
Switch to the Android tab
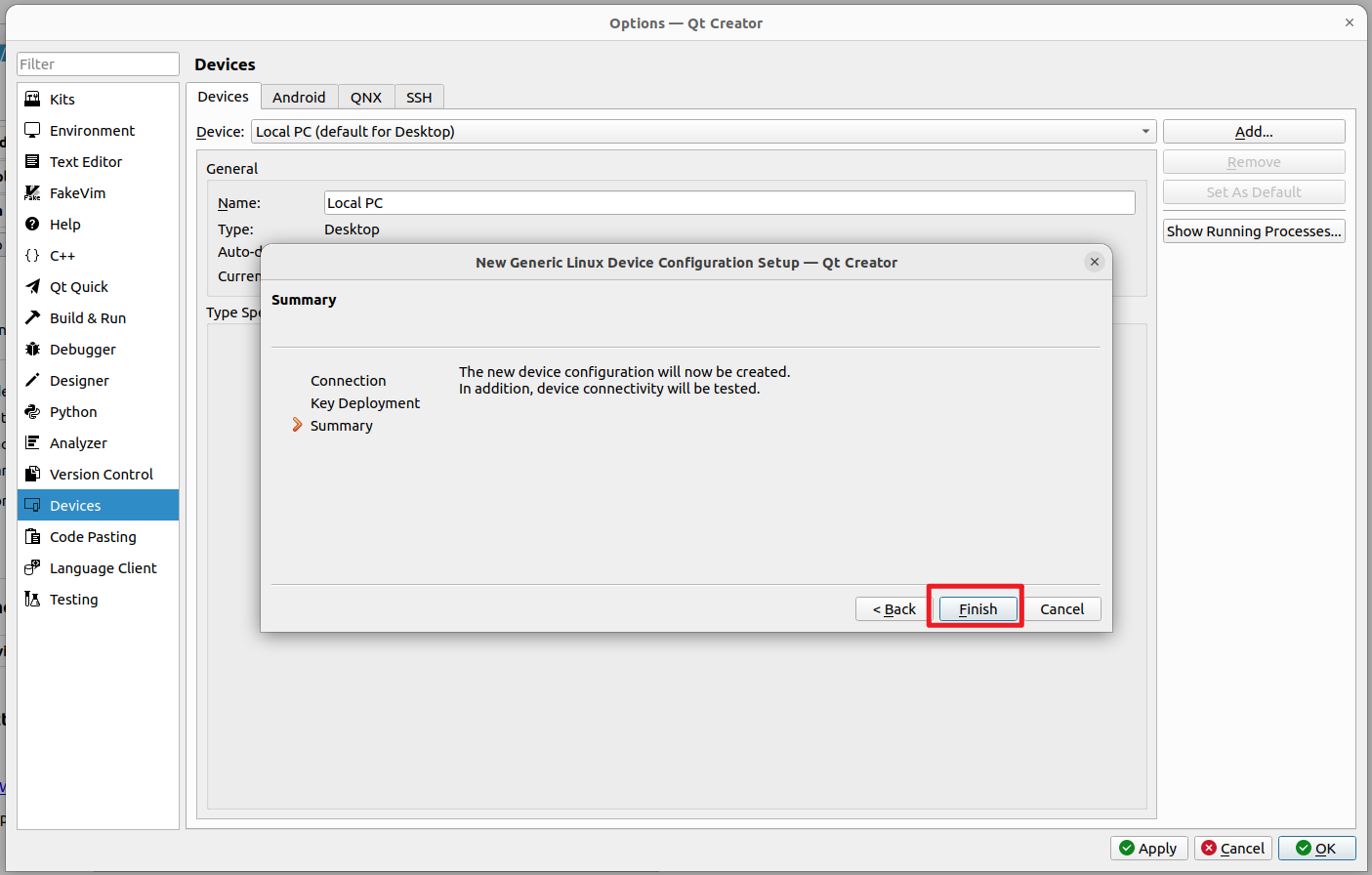tap(299, 98)
